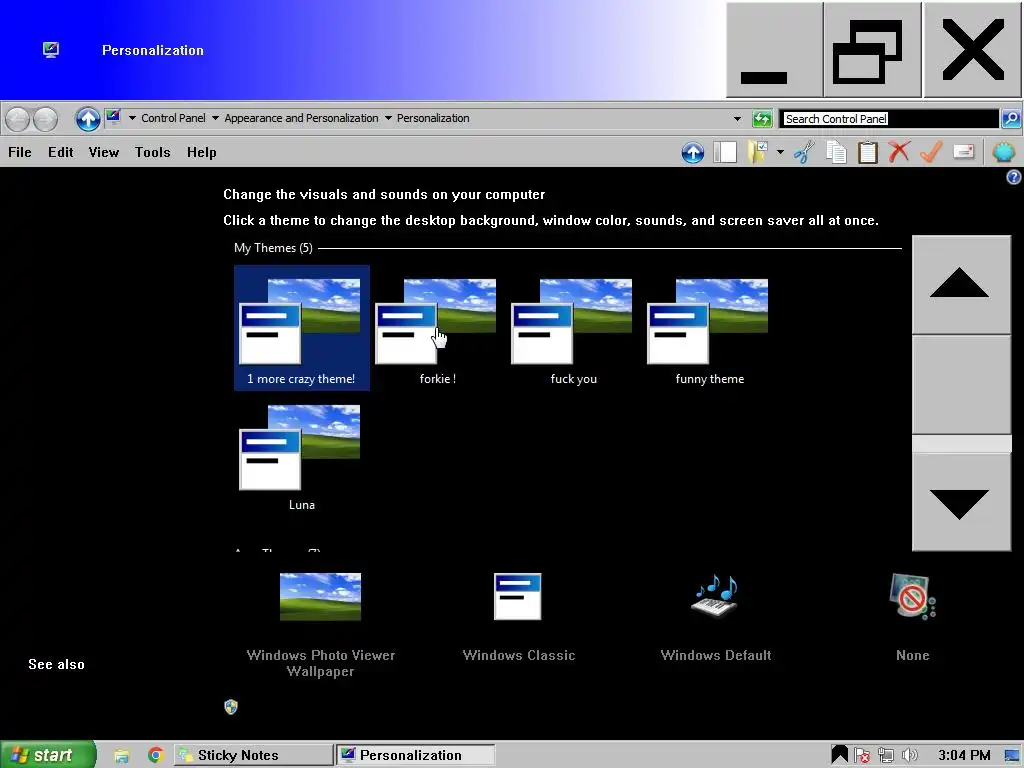Click the blue Up arrow by the address bar
This screenshot has height=768, width=1024.
point(88,119)
